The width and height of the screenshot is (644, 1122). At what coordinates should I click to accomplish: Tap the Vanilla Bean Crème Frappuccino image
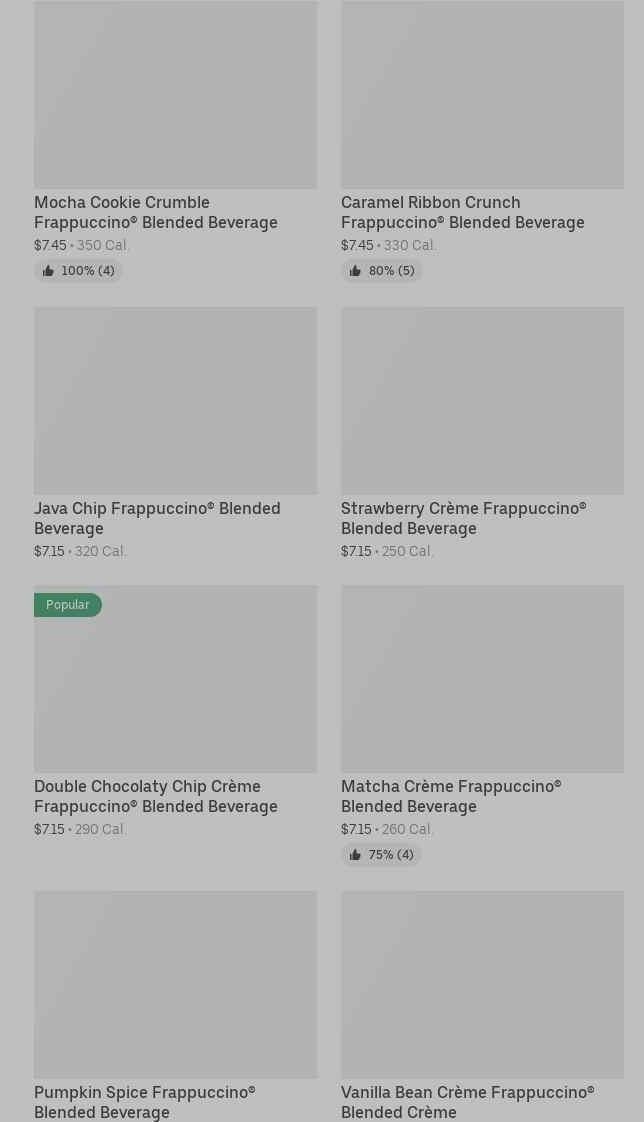482,984
